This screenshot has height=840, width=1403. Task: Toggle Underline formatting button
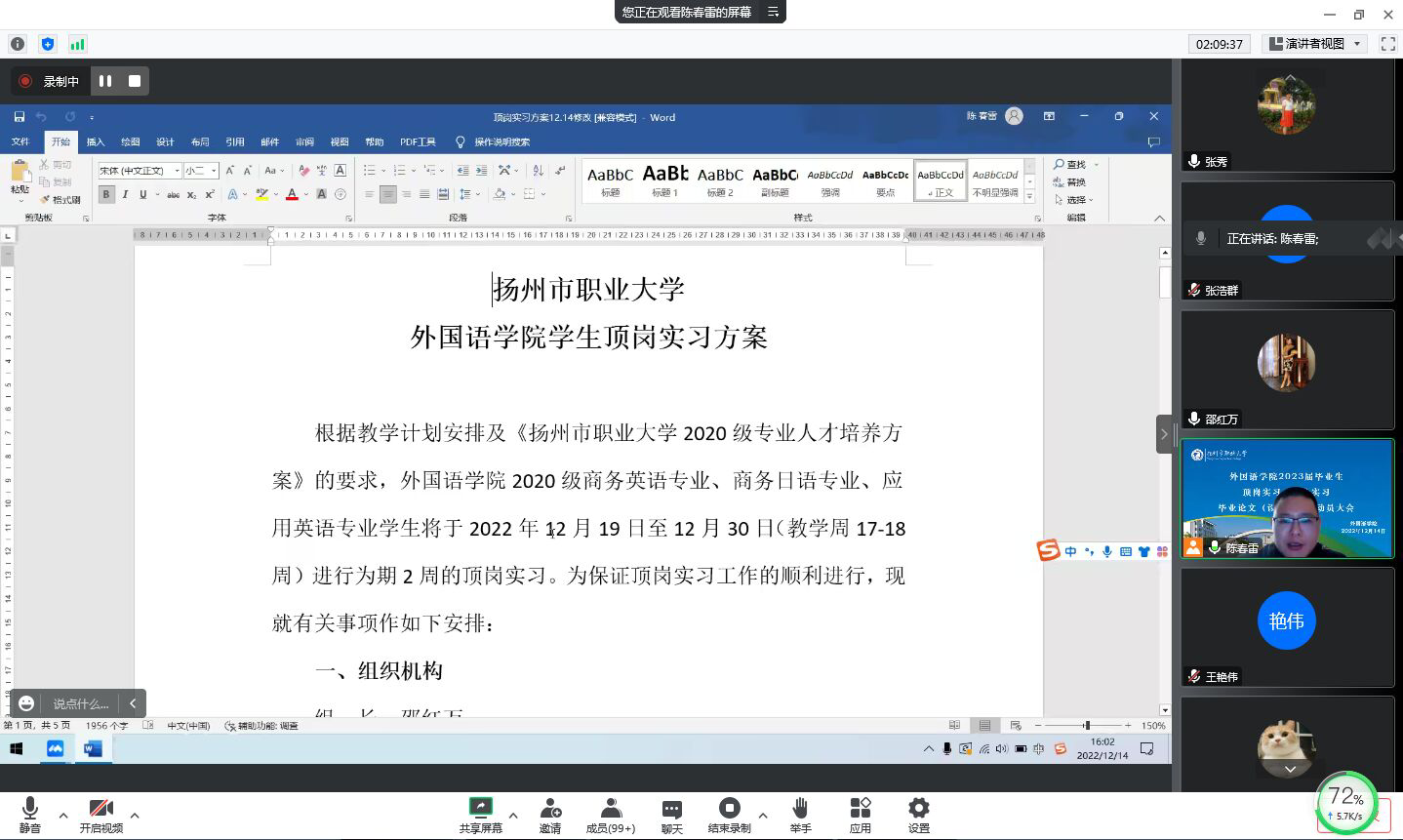142,195
